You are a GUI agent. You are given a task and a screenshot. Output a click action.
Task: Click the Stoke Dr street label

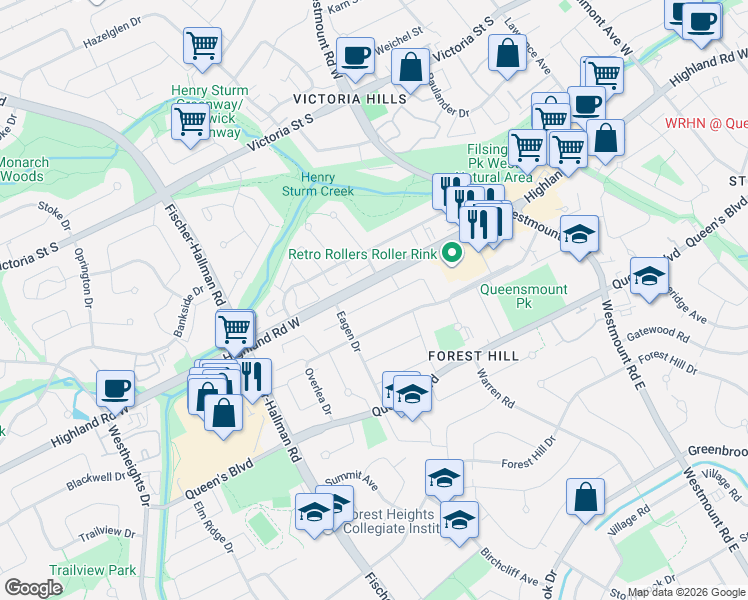click(54, 215)
